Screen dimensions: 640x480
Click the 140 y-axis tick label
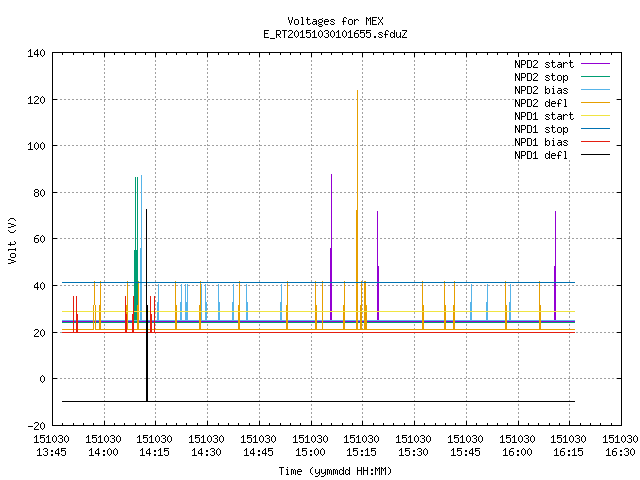click(x=36, y=53)
